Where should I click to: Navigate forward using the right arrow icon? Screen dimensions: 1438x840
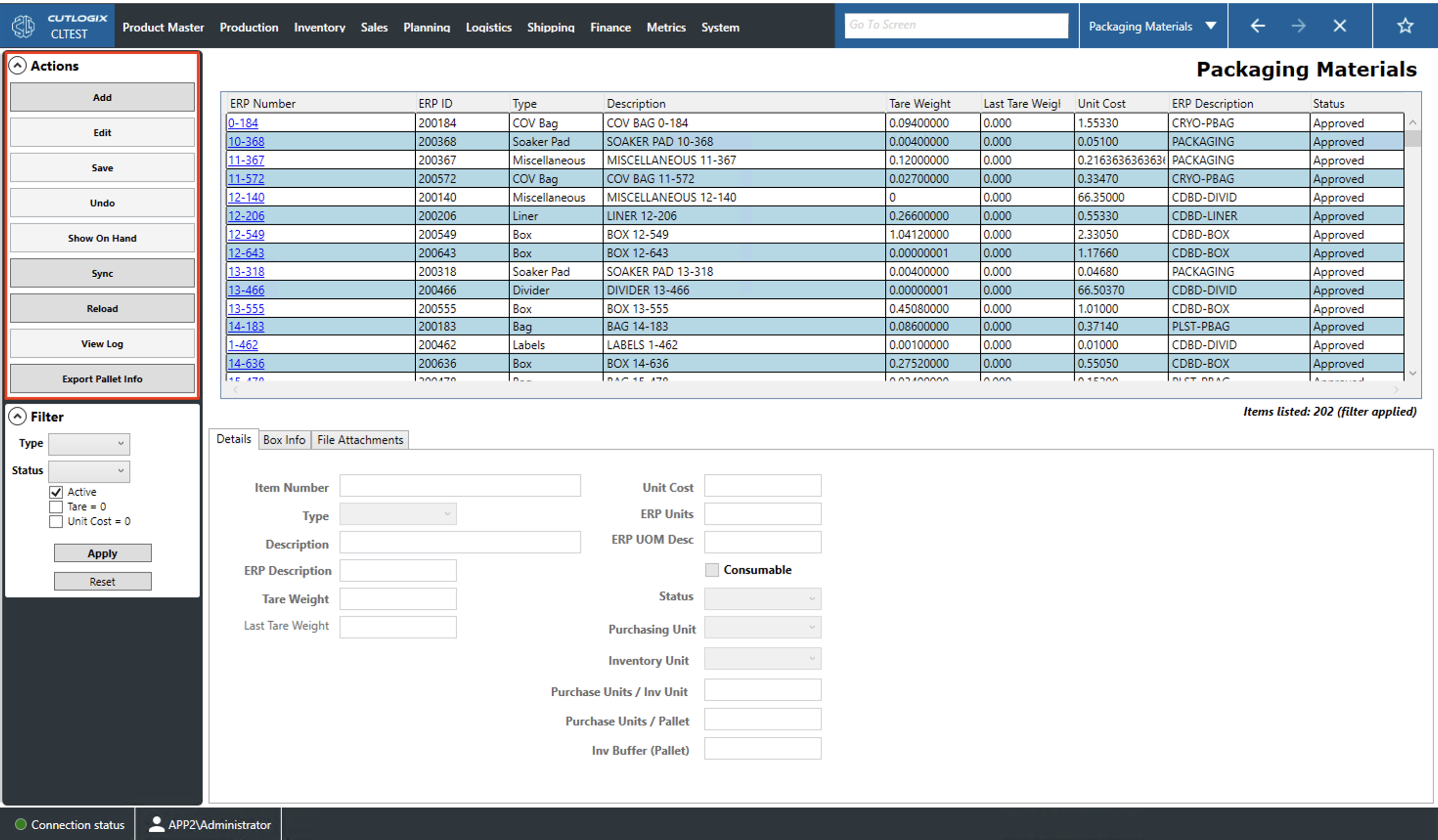coord(1299,25)
